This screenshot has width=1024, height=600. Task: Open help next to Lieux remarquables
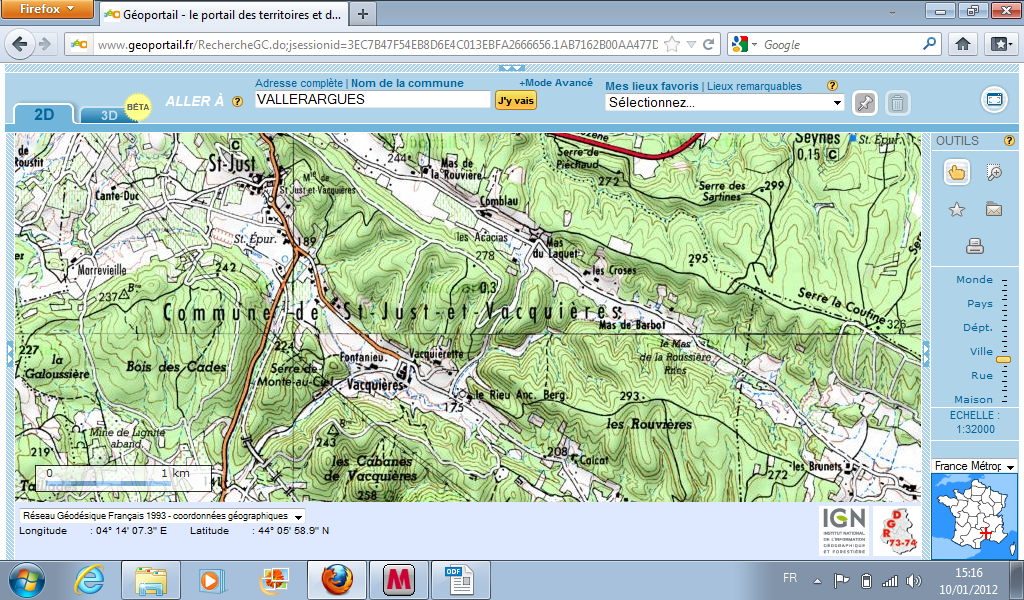click(x=832, y=86)
